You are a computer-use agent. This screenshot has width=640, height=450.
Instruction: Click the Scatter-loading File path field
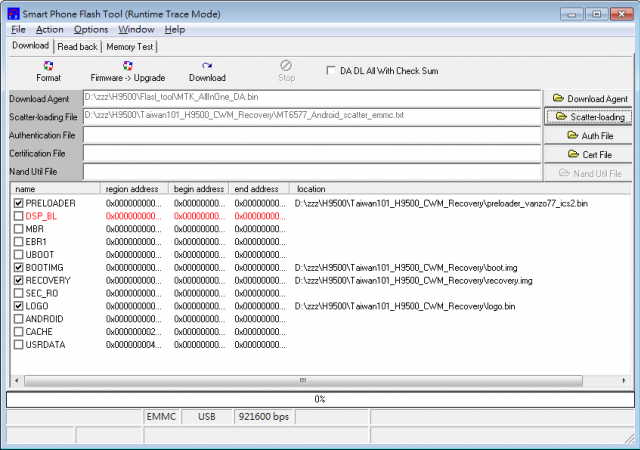pyautogui.click(x=312, y=116)
